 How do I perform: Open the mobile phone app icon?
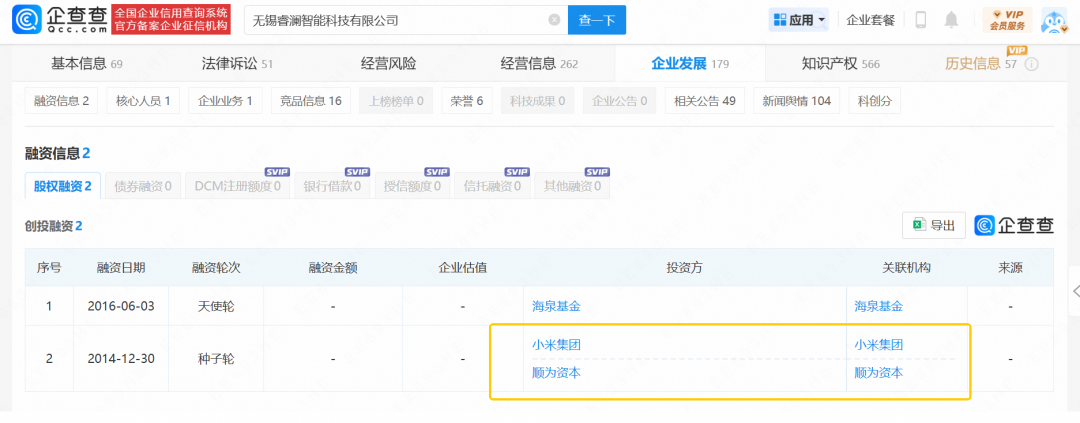click(x=921, y=20)
